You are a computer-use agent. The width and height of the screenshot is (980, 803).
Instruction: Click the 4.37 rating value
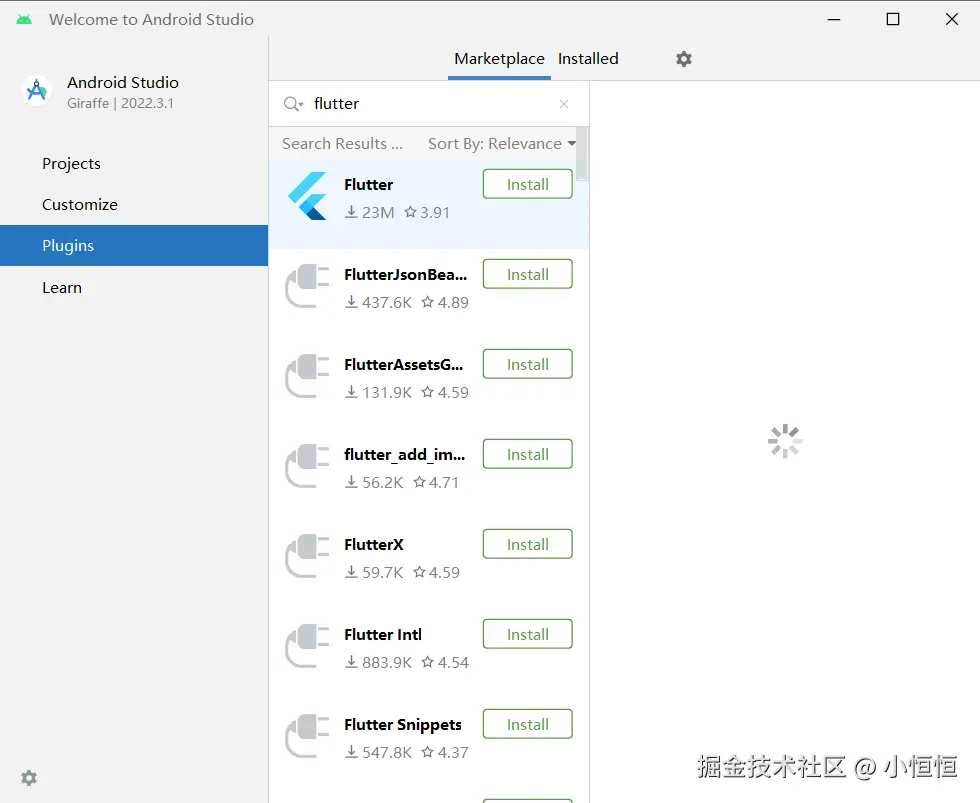coord(445,752)
